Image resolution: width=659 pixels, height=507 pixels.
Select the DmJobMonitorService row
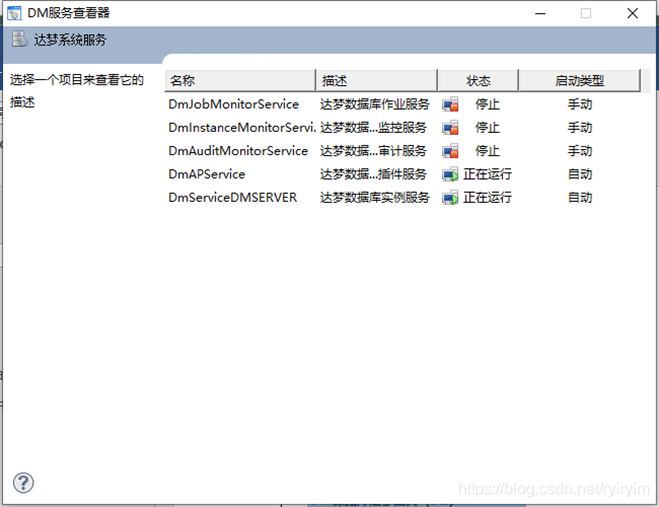click(403, 104)
